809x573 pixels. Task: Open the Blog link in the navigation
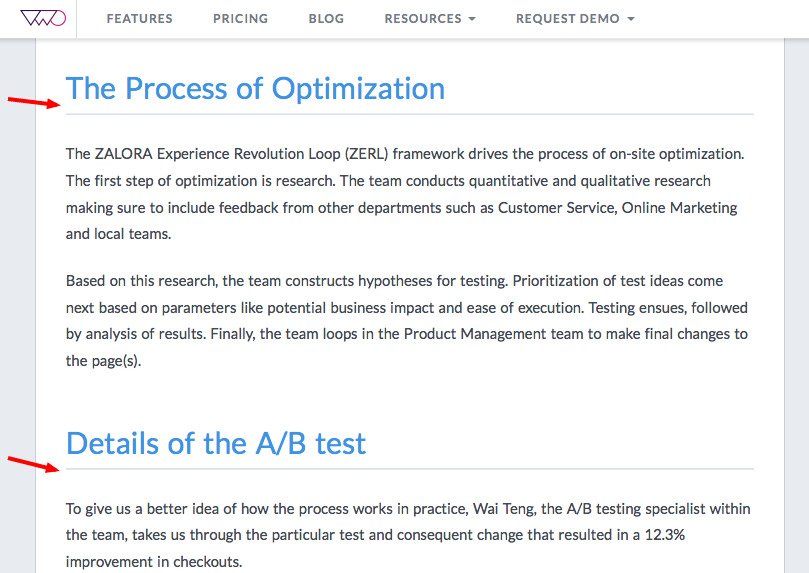326,19
